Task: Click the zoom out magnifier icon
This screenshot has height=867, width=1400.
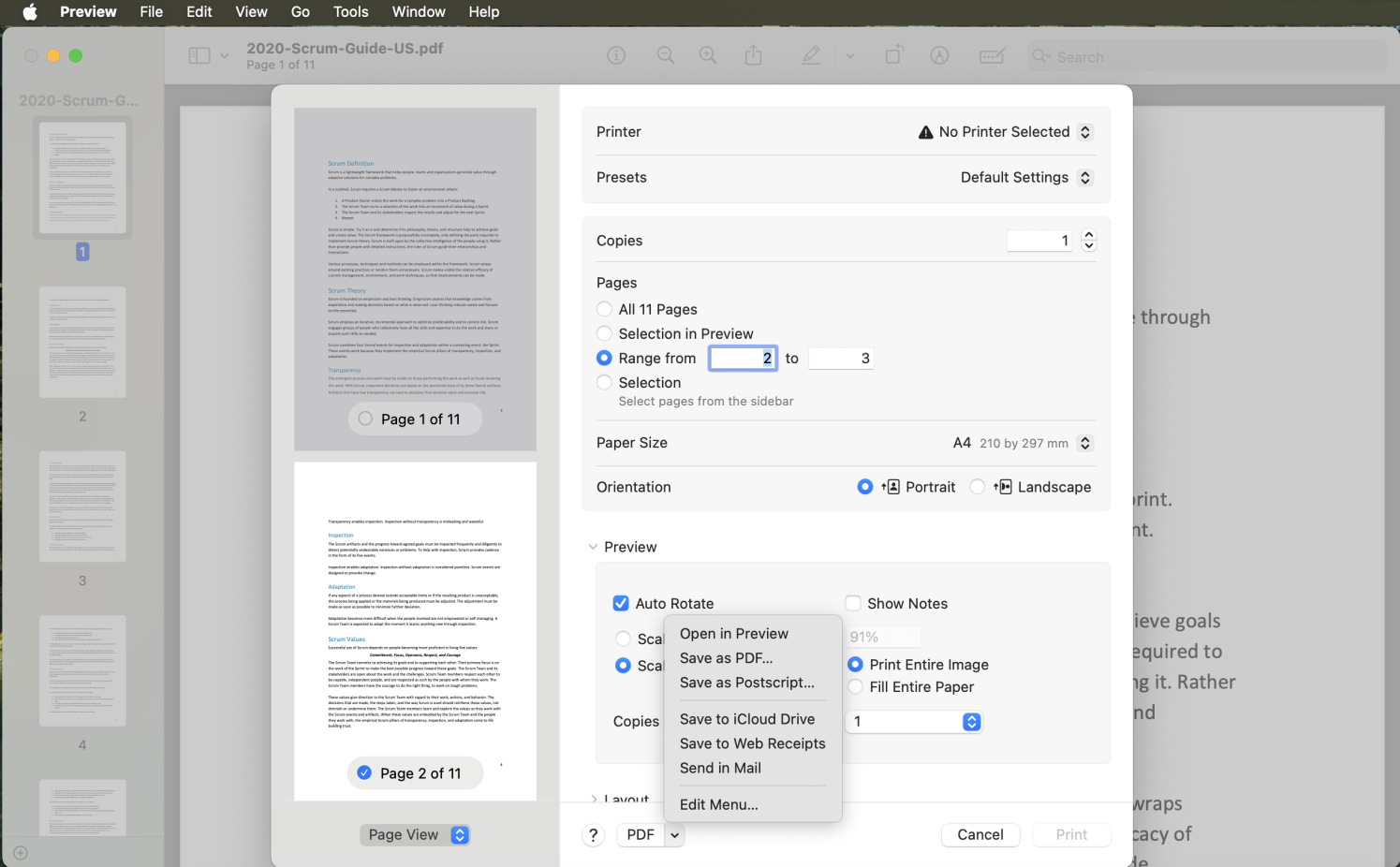Action: 666,55
